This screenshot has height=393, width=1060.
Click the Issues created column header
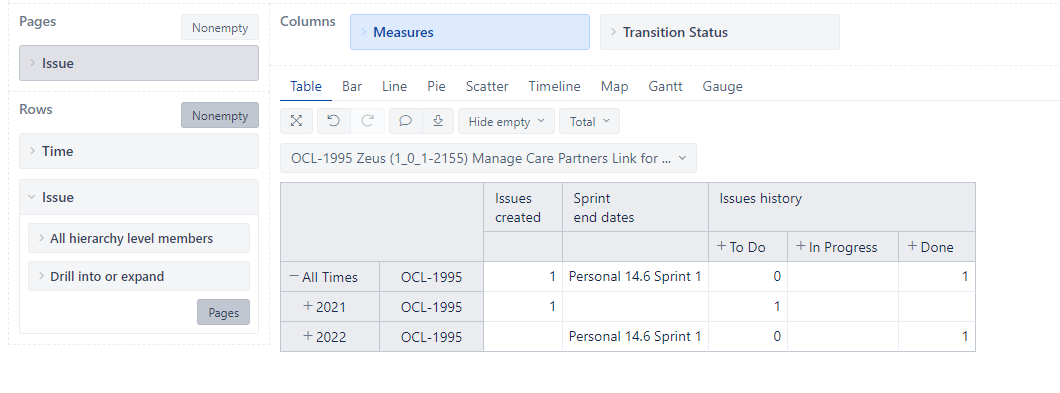(523, 208)
